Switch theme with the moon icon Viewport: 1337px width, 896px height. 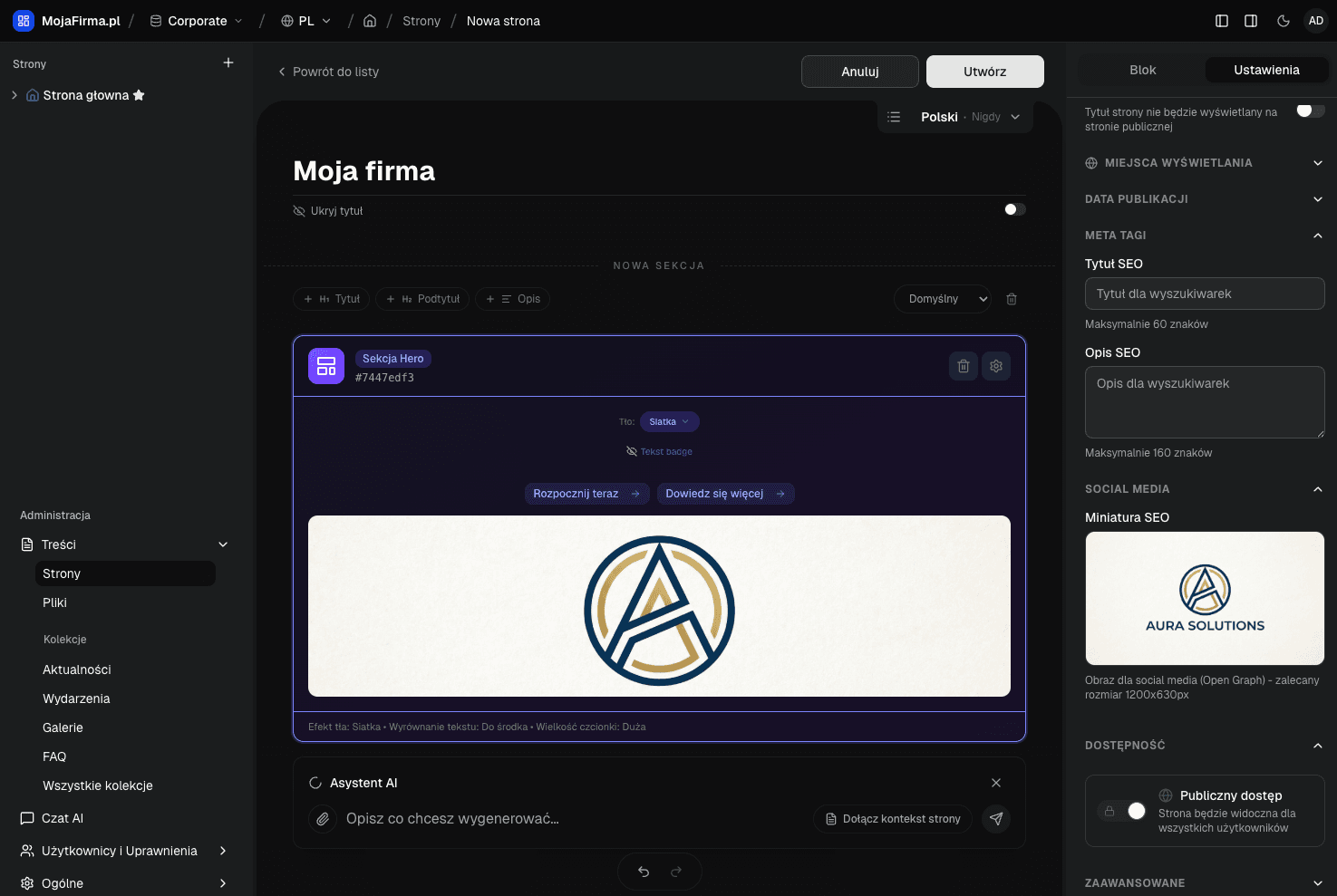pyautogui.click(x=1284, y=21)
